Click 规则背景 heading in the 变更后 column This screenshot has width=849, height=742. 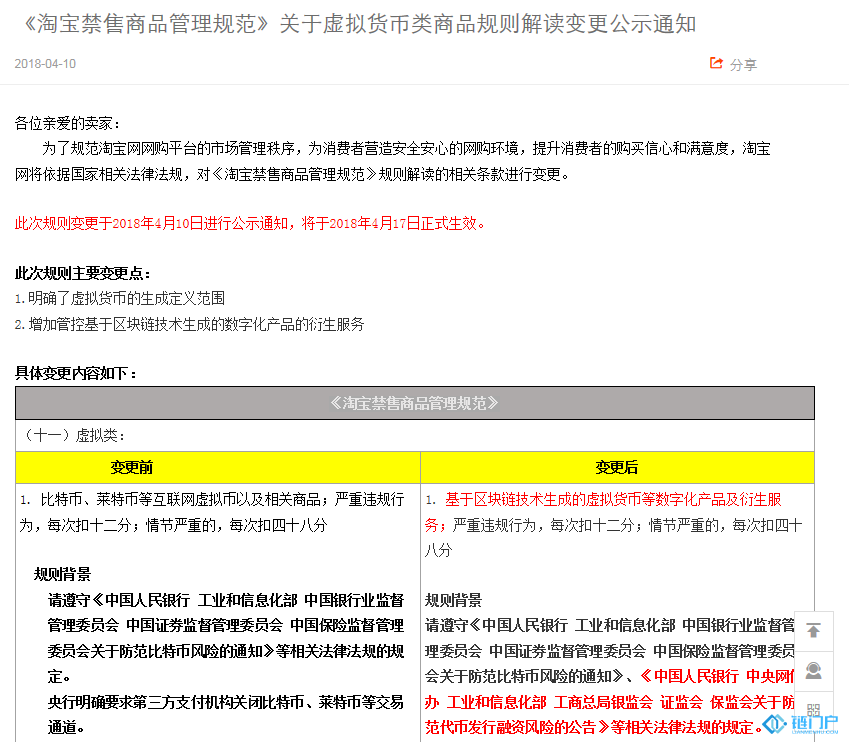coord(453,600)
